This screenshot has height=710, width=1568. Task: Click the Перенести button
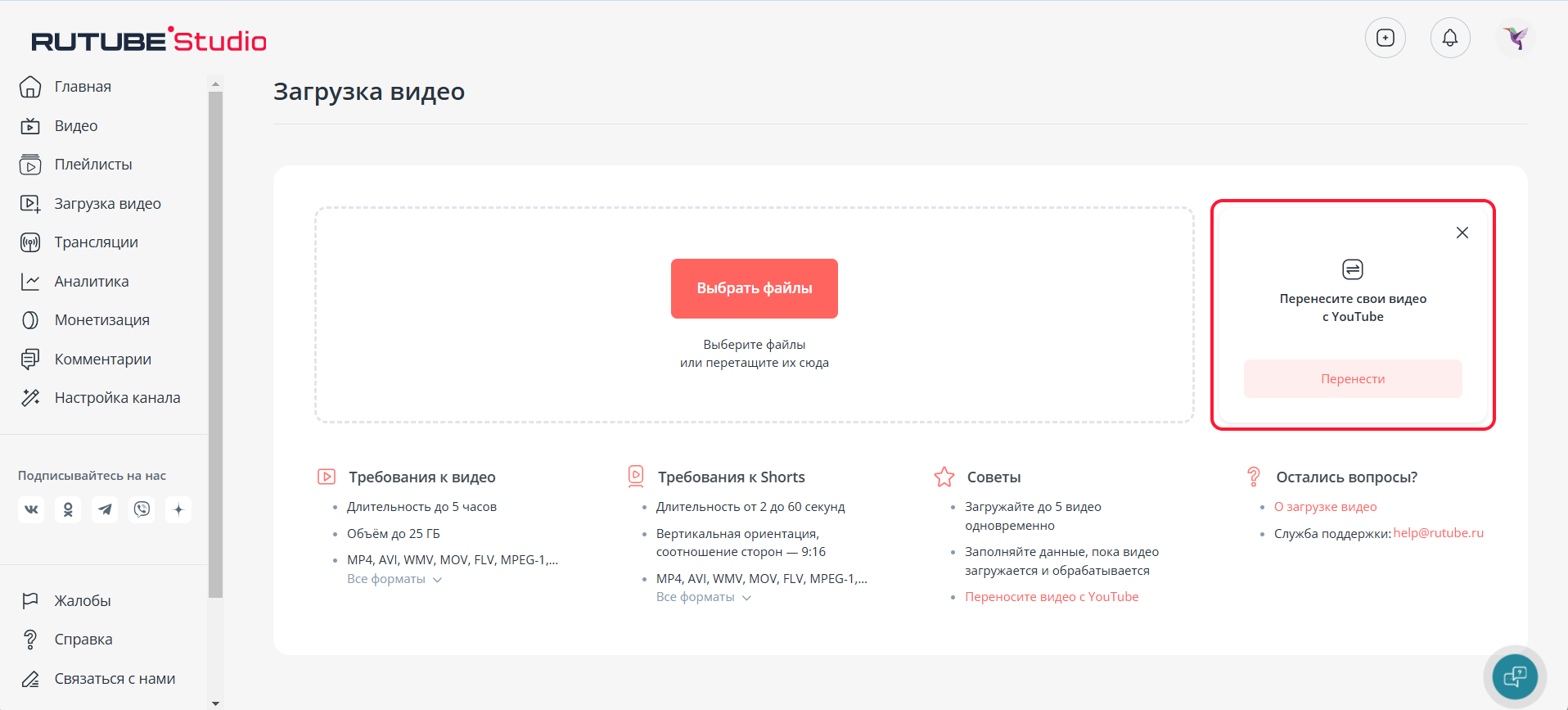pyautogui.click(x=1353, y=379)
